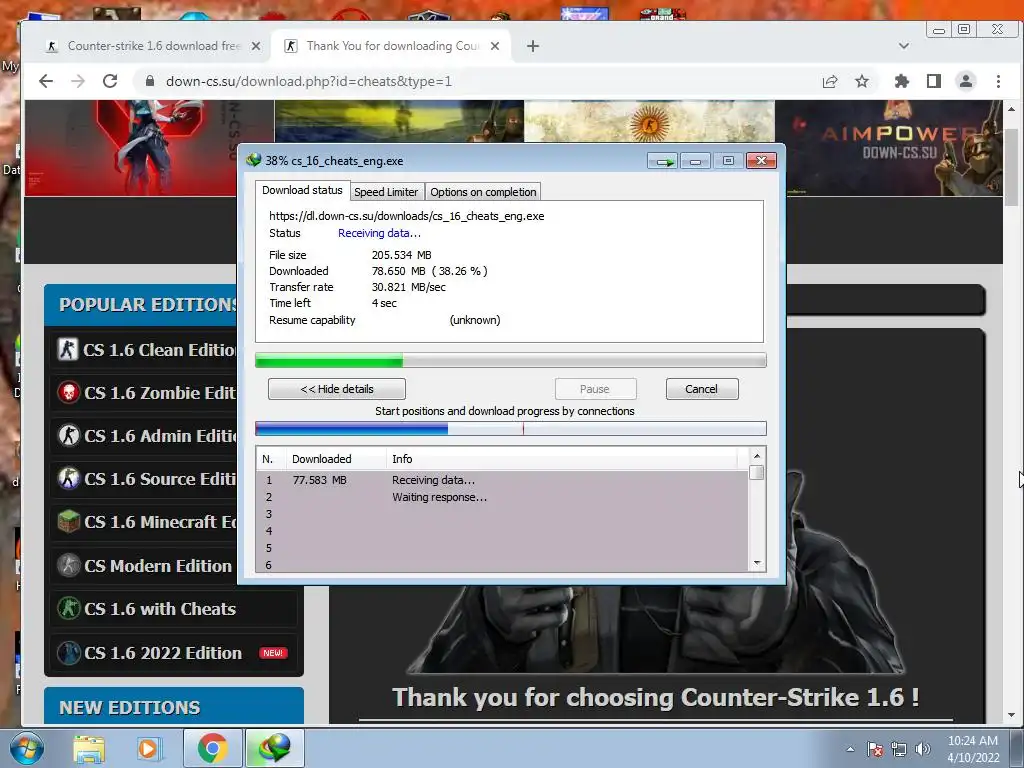Click the padlock site info icon
This screenshot has height=768, width=1024.
[x=150, y=81]
